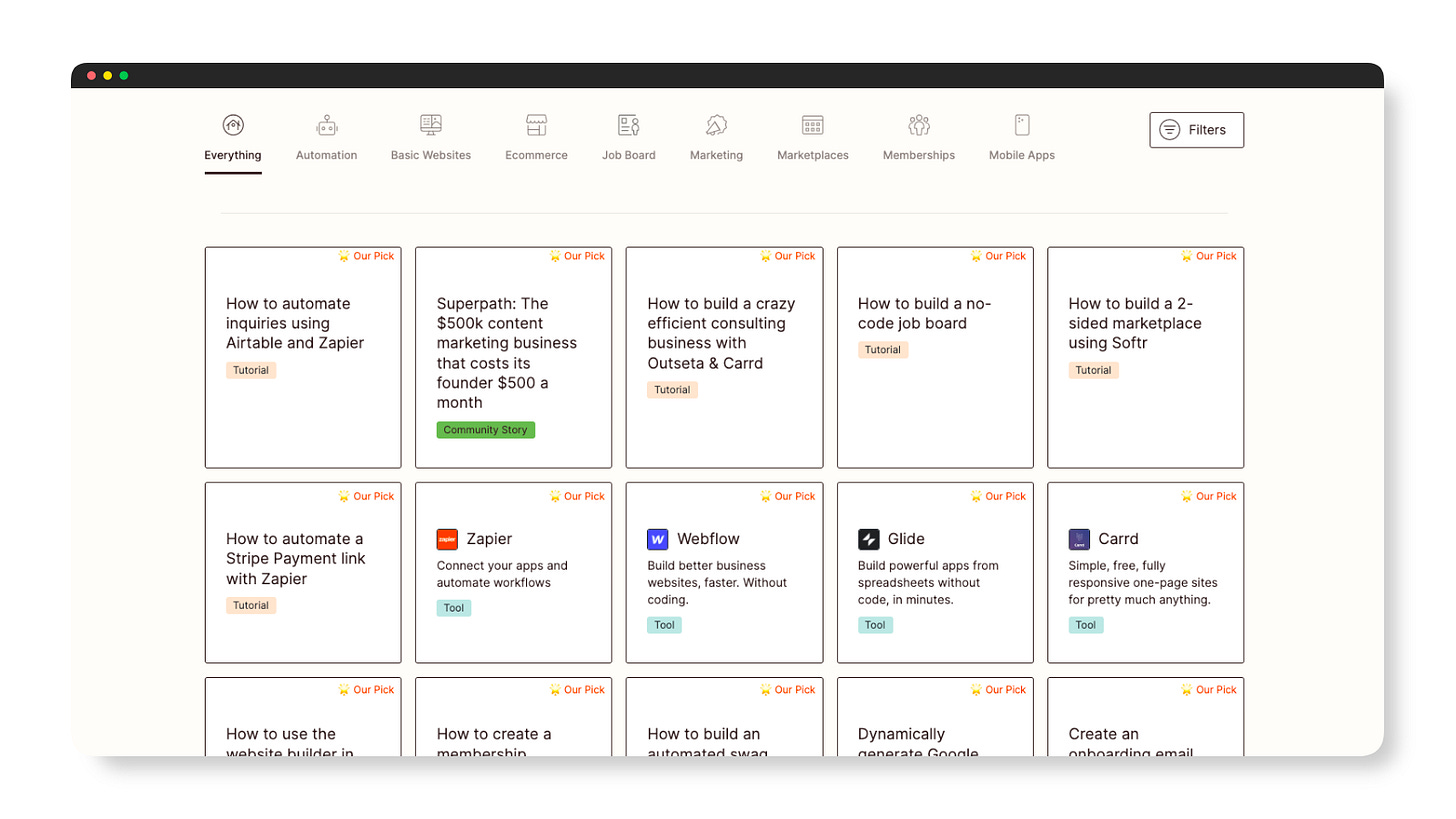
Task: Click 'Our Pick' badge on Superpath card
Action: [x=577, y=256]
